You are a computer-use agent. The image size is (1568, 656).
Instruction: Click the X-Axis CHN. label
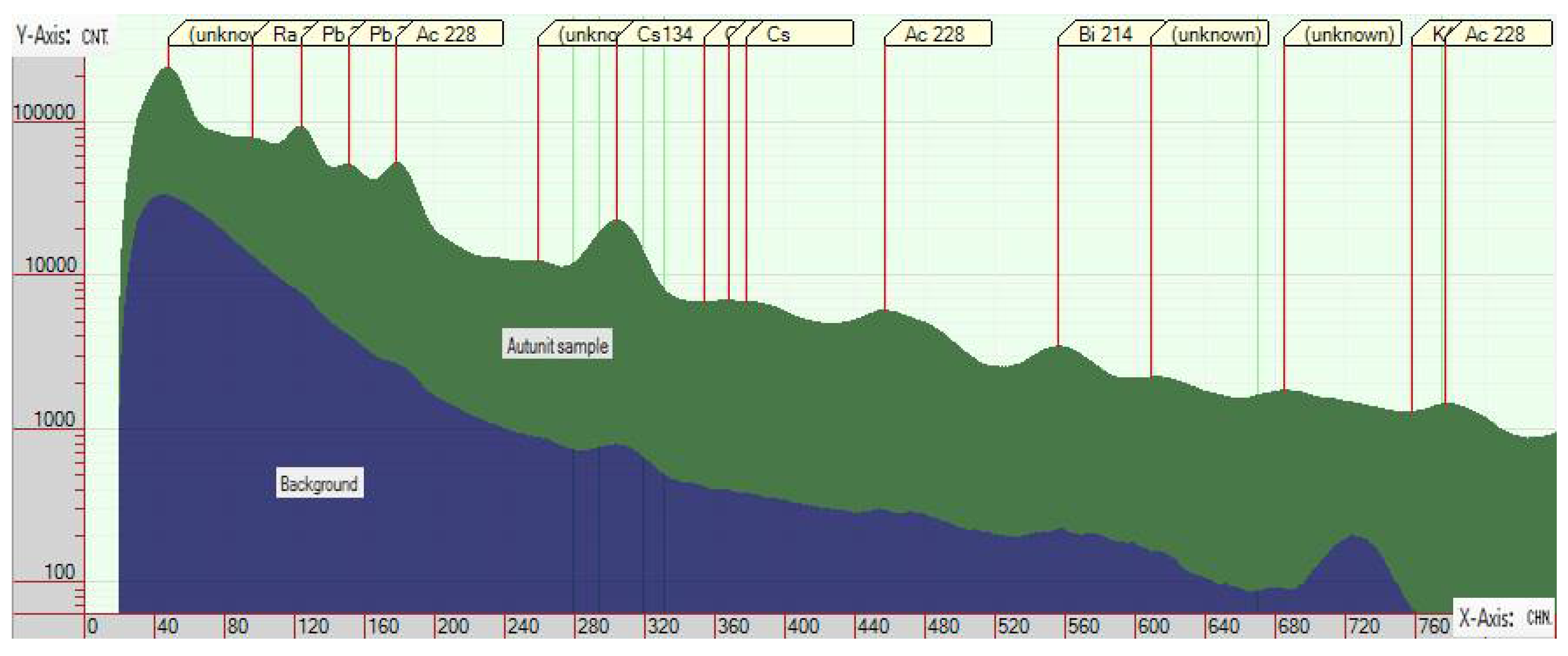[1503, 618]
